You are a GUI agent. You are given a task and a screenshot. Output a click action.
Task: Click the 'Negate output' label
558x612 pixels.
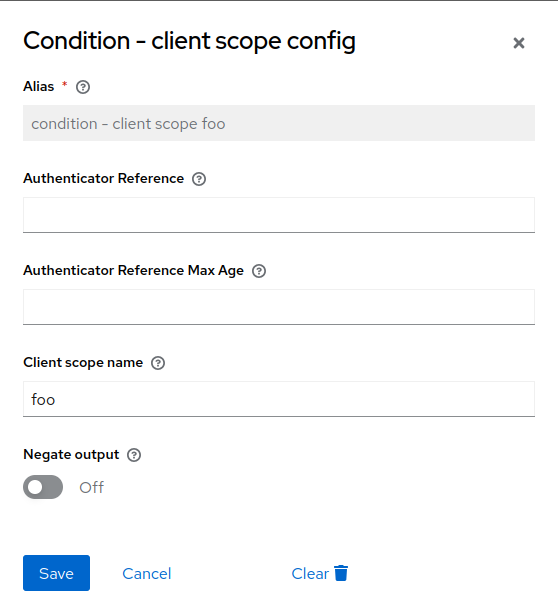click(x=71, y=455)
